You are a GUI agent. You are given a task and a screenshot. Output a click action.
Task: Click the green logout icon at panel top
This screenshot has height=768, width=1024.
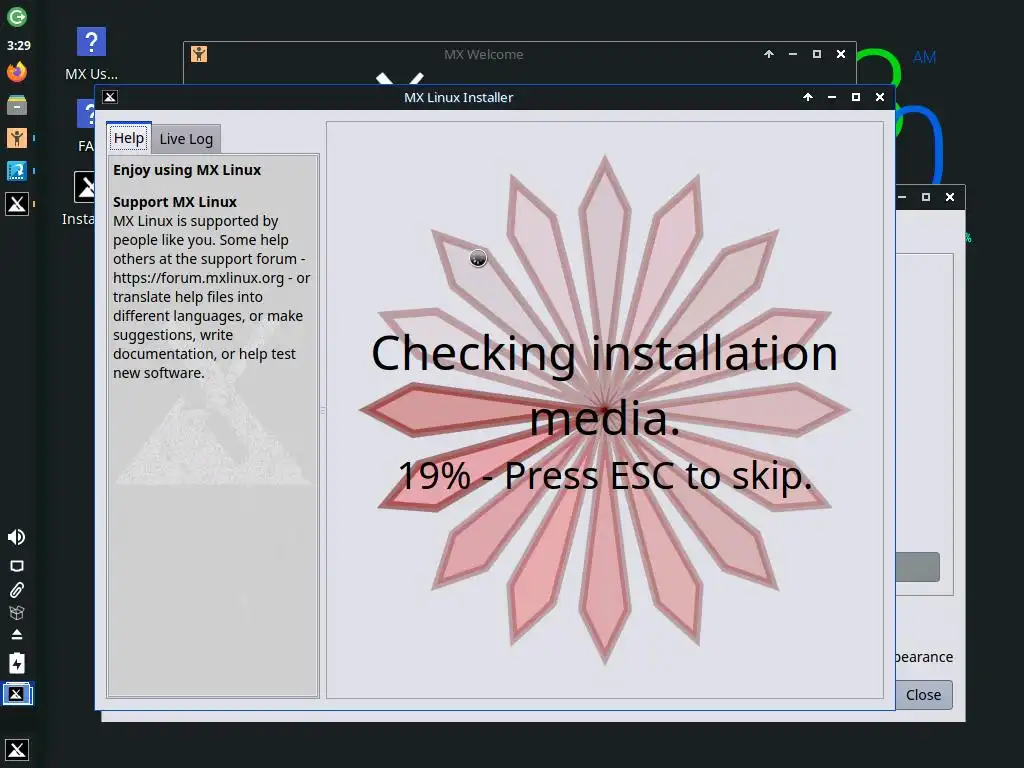17,17
